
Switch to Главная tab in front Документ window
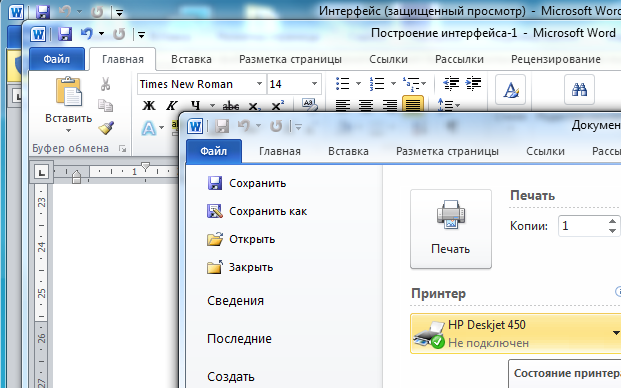click(x=280, y=151)
